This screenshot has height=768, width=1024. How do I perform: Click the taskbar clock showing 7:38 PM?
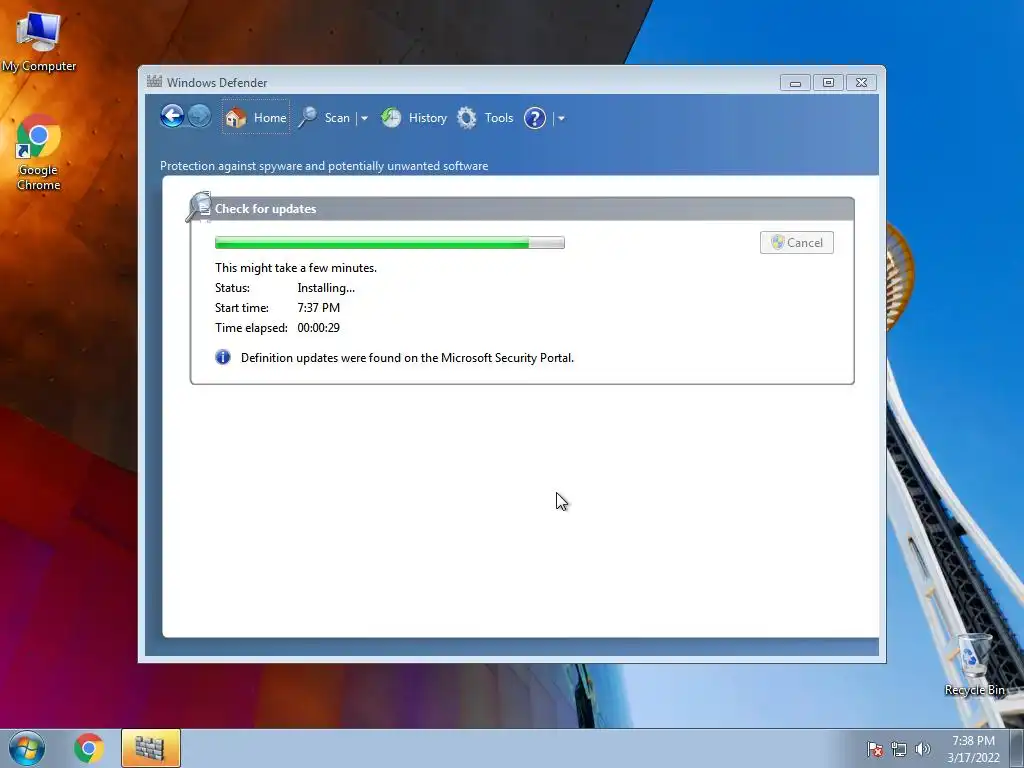[974, 749]
